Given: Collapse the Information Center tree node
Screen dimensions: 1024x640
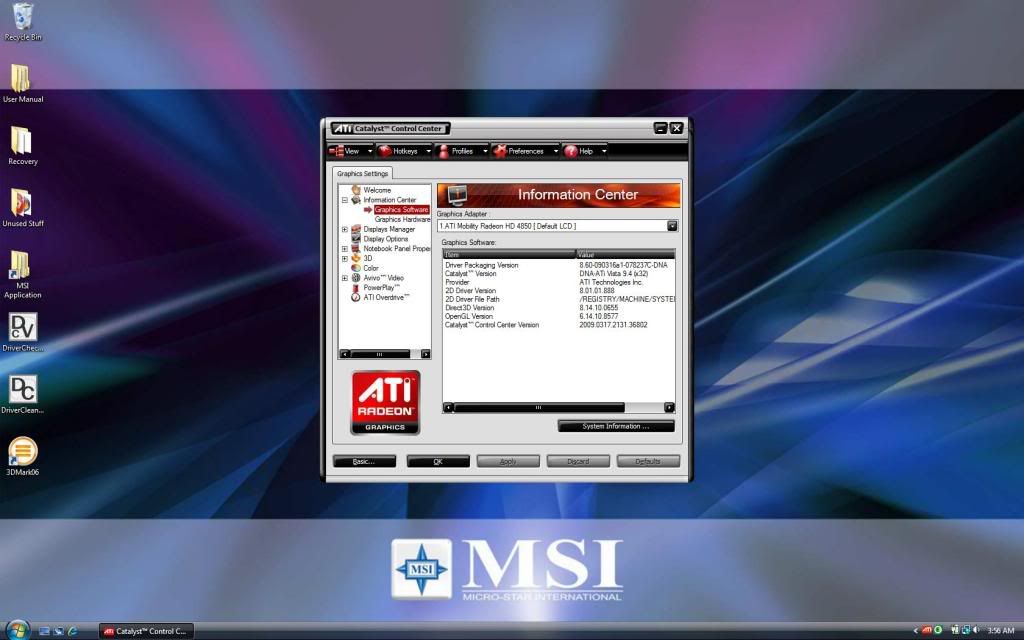Looking at the screenshot, I should point(345,200).
